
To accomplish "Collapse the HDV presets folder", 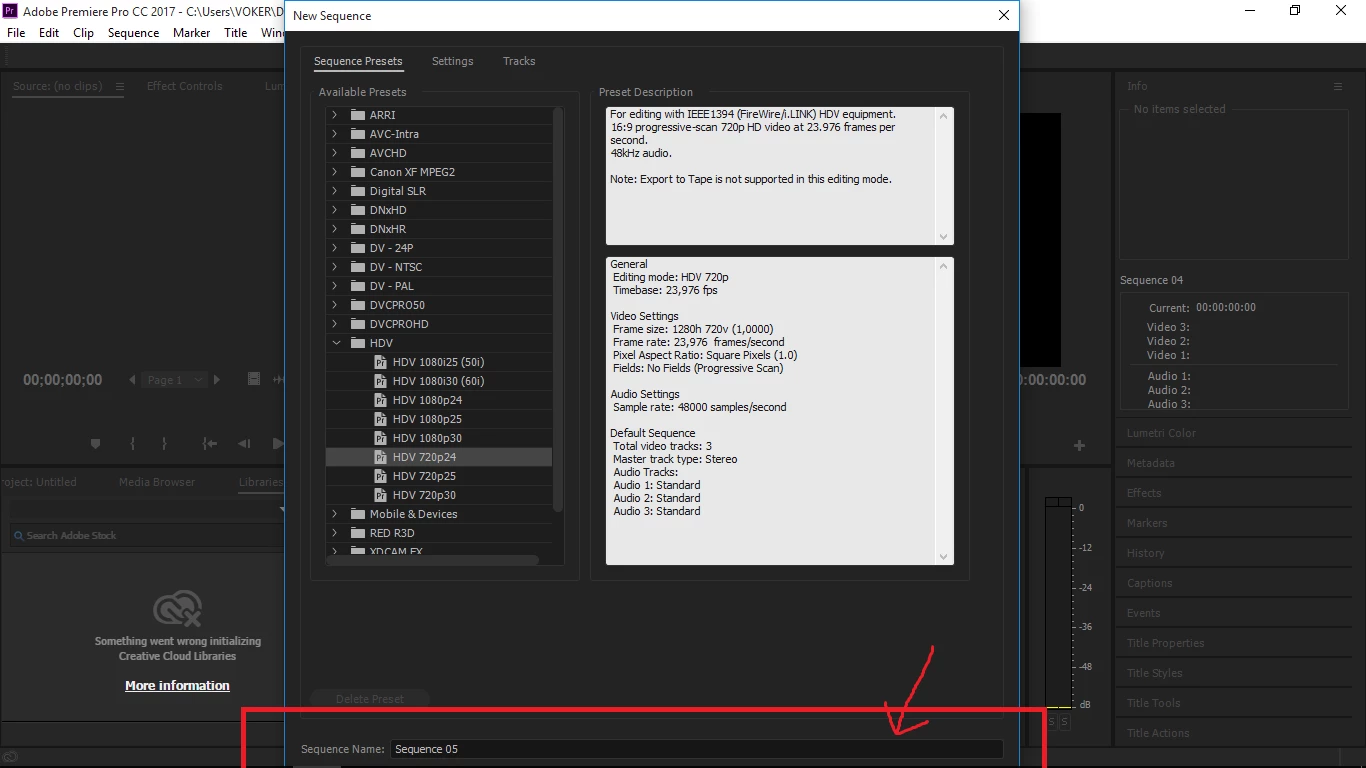I will [x=335, y=343].
